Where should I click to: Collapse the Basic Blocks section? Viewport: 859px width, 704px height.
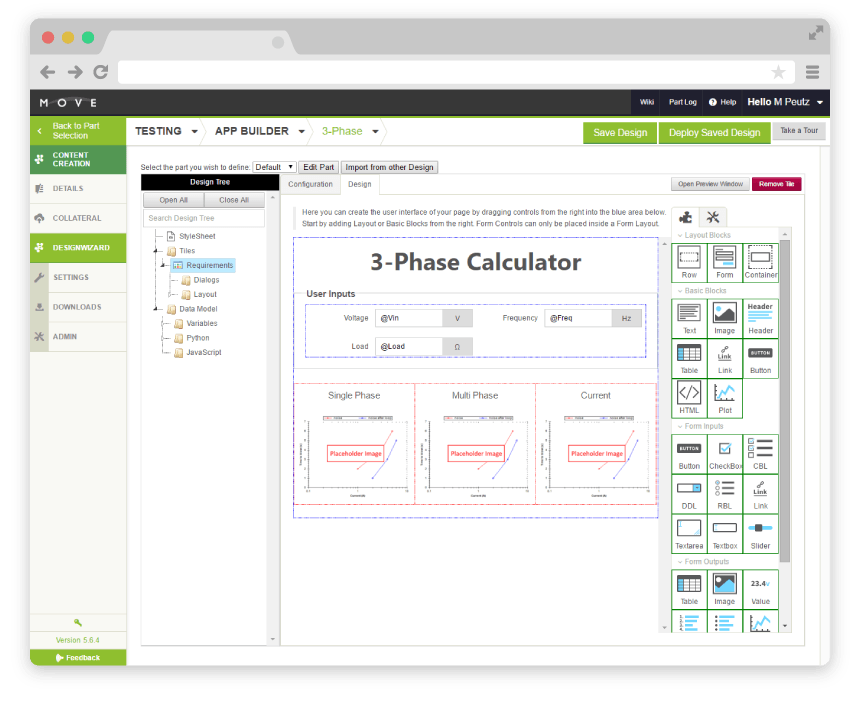[x=702, y=291]
